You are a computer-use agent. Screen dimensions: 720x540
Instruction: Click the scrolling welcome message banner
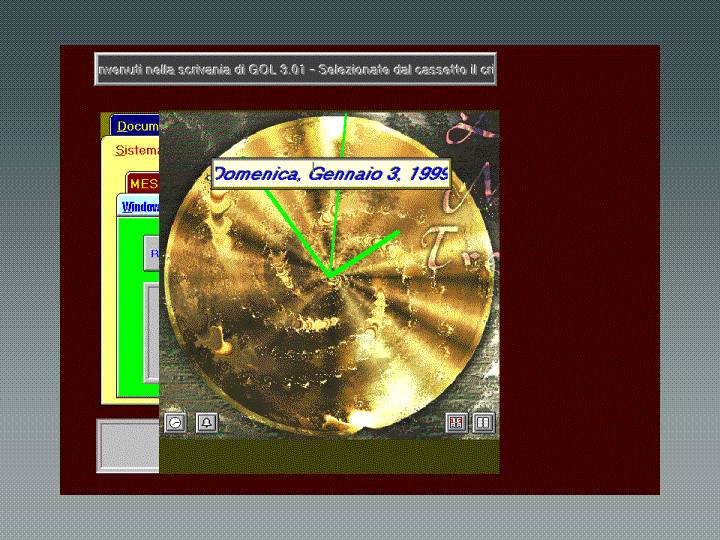(295, 69)
